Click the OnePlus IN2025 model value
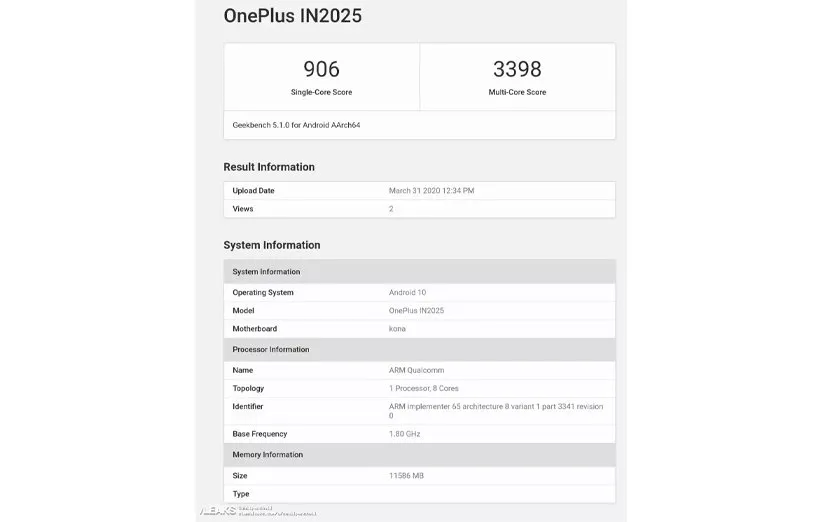Screen dimensions: 822x522 point(416,311)
